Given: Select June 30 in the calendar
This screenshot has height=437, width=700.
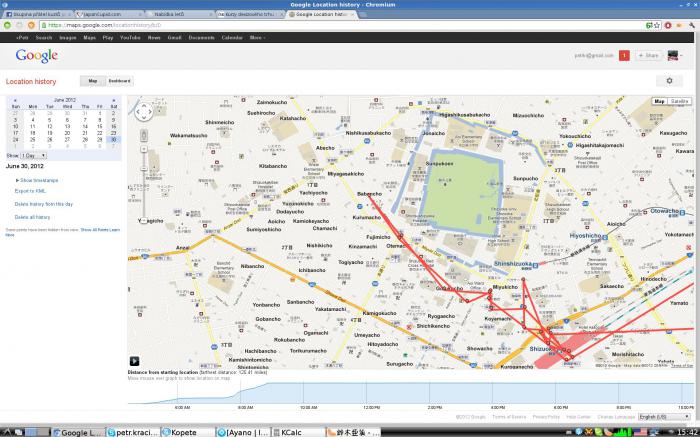Looking at the screenshot, I should pos(113,140).
